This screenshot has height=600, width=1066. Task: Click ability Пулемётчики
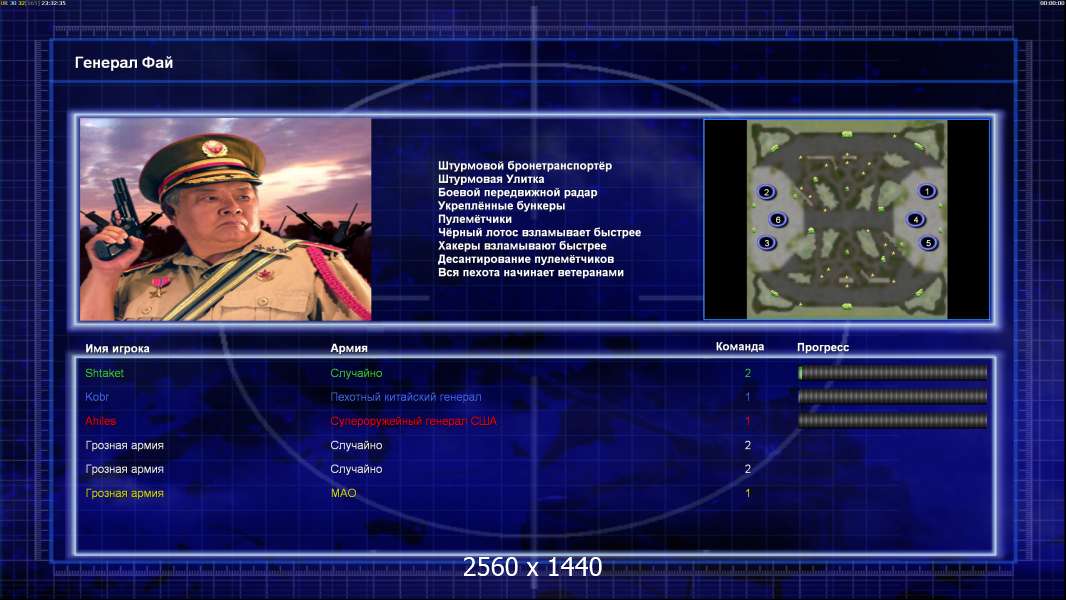475,219
